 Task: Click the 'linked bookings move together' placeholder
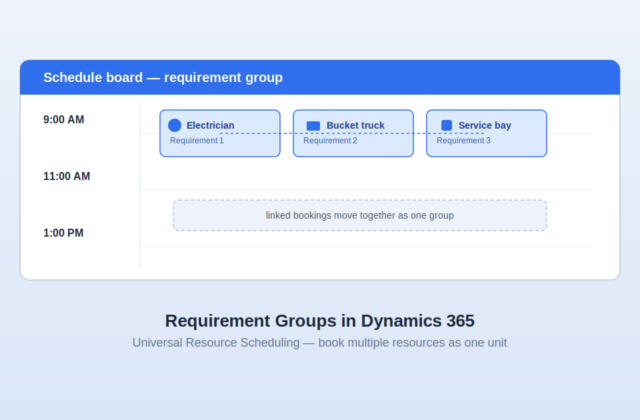tap(360, 216)
